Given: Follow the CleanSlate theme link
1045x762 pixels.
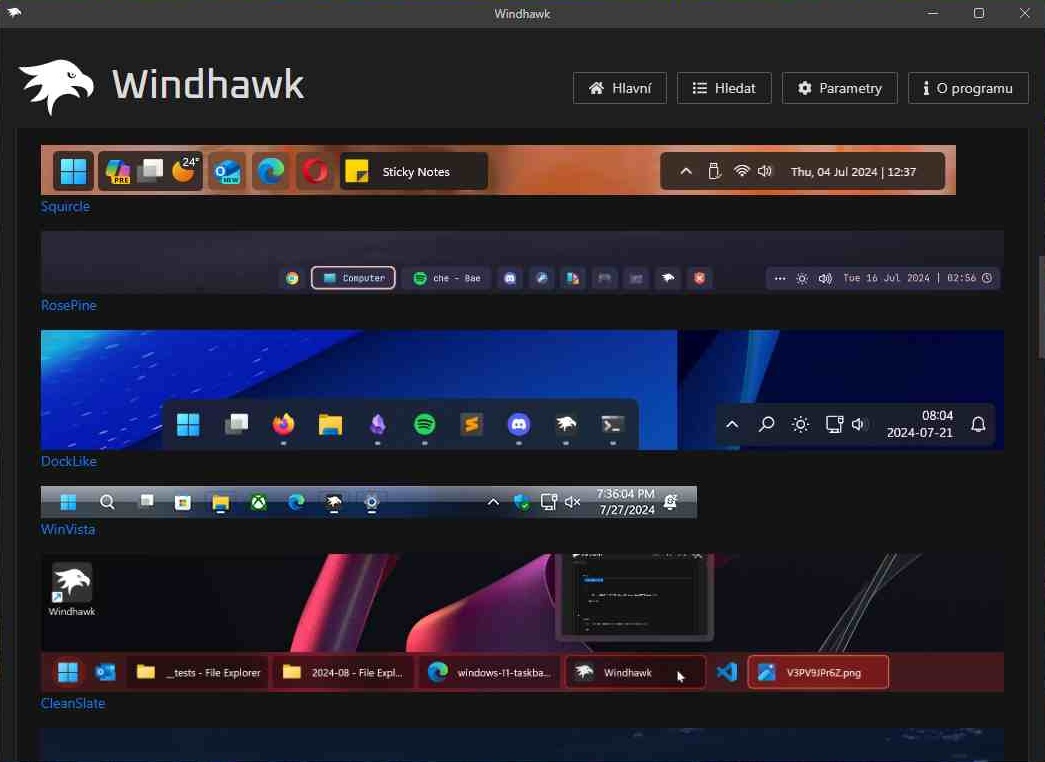Looking at the screenshot, I should pos(72,703).
